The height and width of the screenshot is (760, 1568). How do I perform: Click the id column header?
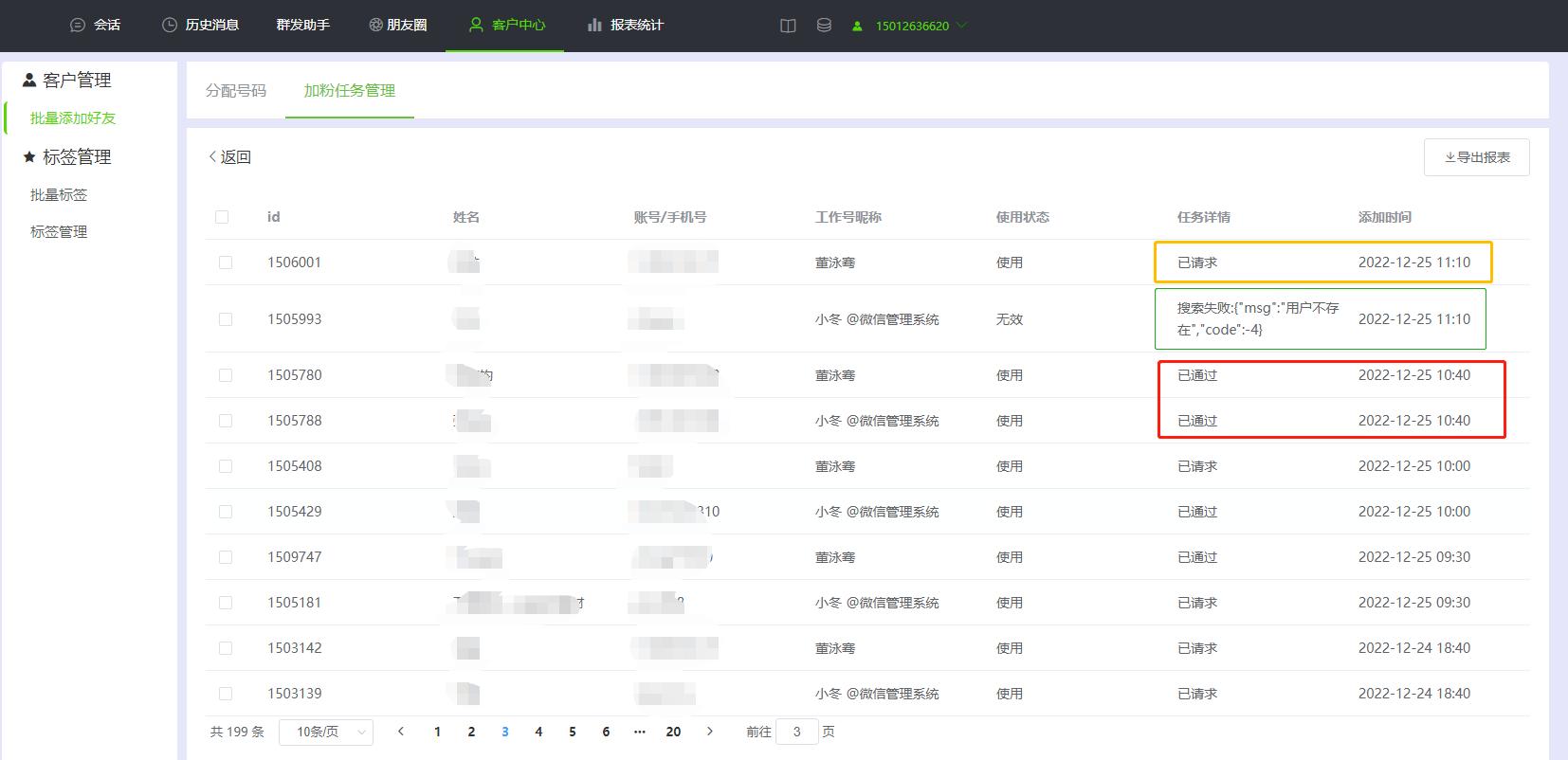[x=274, y=217]
